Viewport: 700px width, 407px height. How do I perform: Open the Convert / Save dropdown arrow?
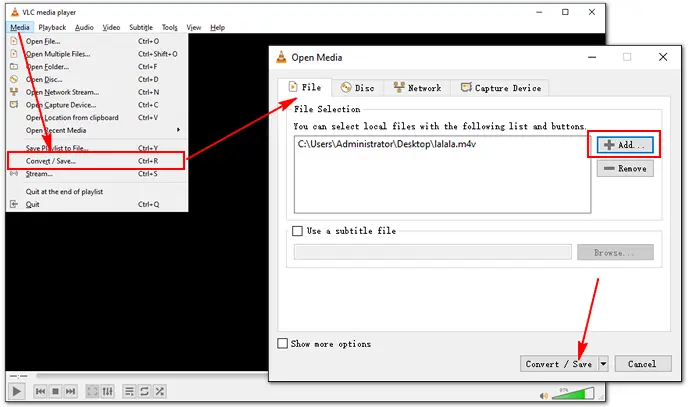coord(603,364)
